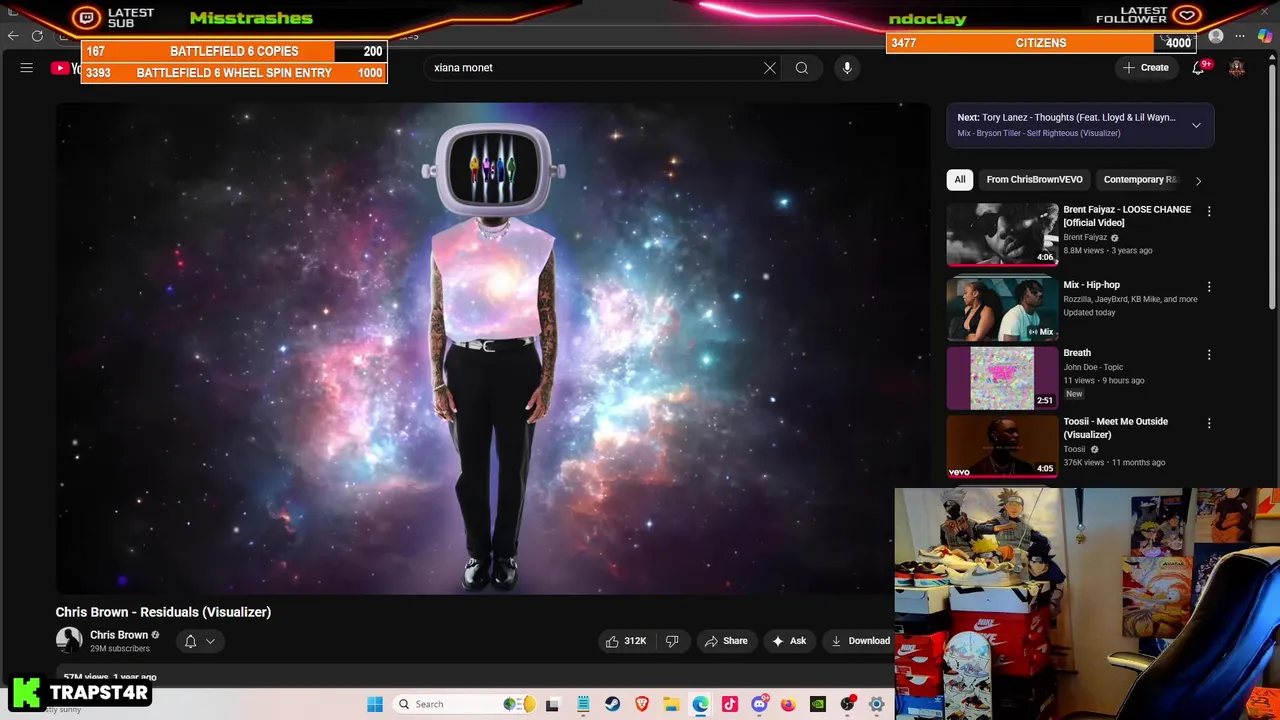
Task: Click the magnifier search button
Action: pos(802,68)
